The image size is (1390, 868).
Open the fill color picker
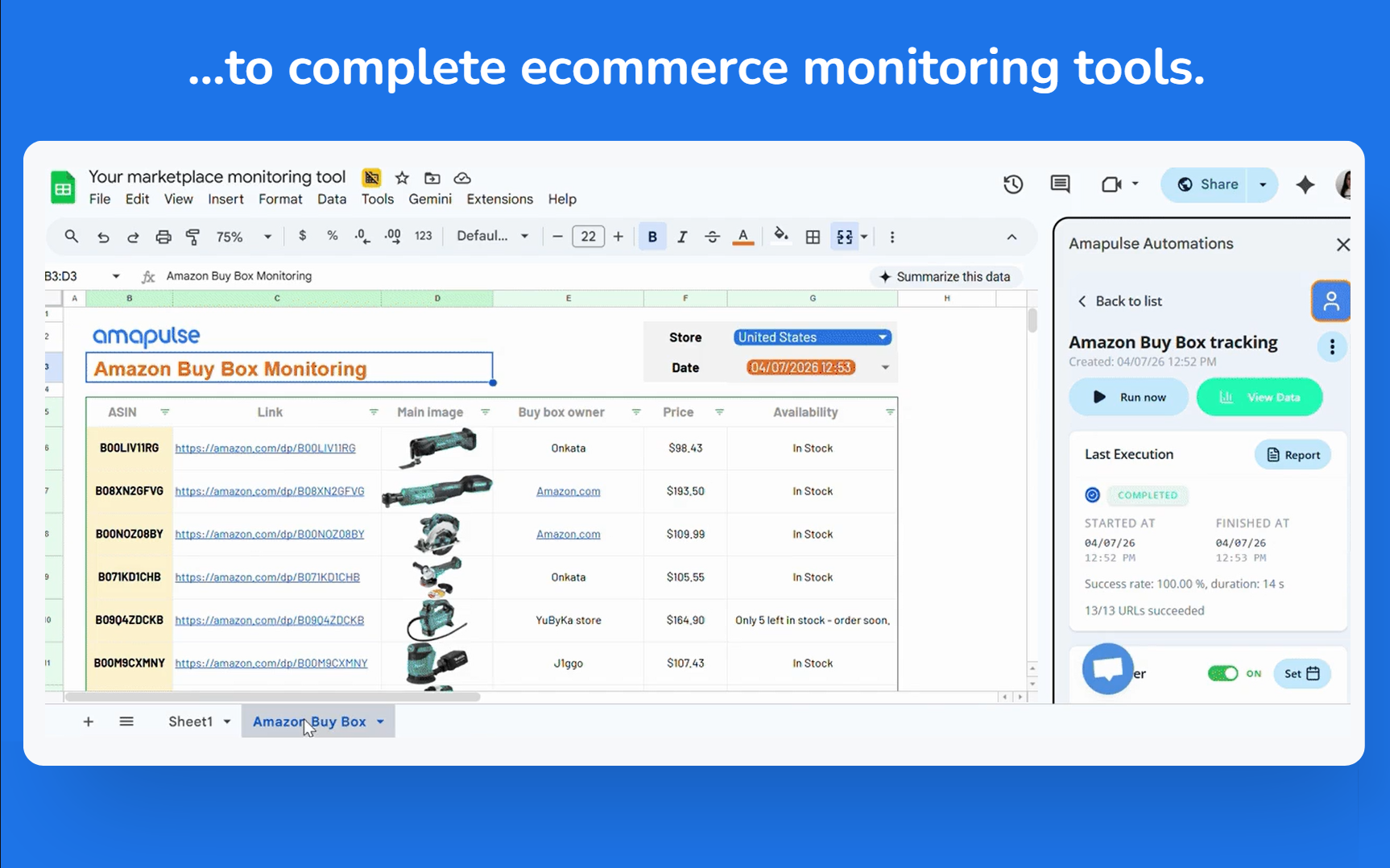(x=780, y=236)
